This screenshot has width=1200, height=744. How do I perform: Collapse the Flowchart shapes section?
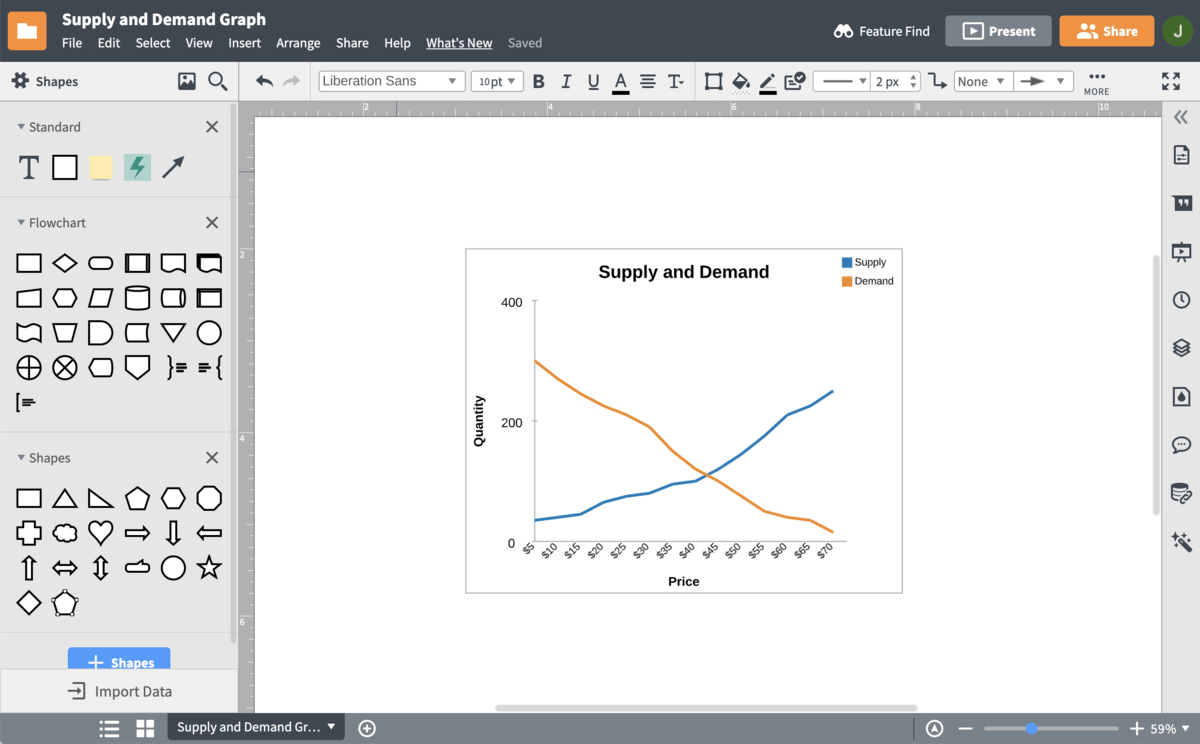(x=21, y=223)
